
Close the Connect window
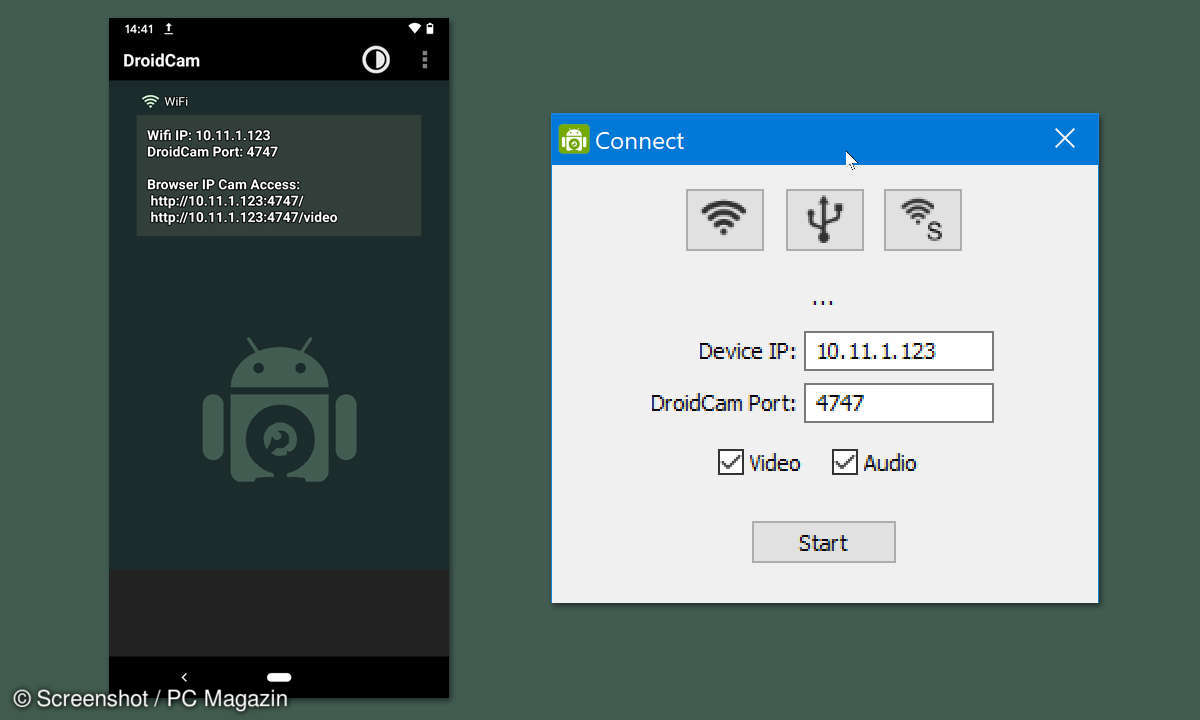(x=1065, y=139)
